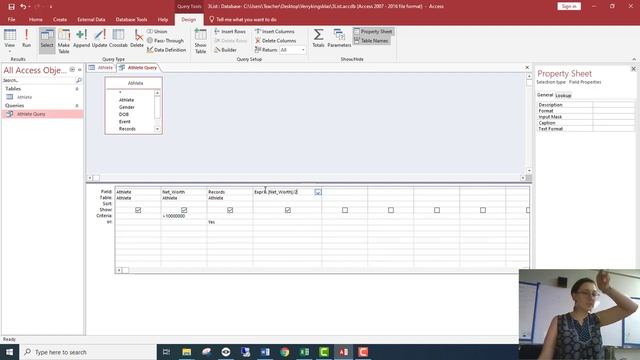Viewport: 640px width, 360px height.
Task: Switch to the External Data tab
Action: click(x=91, y=19)
